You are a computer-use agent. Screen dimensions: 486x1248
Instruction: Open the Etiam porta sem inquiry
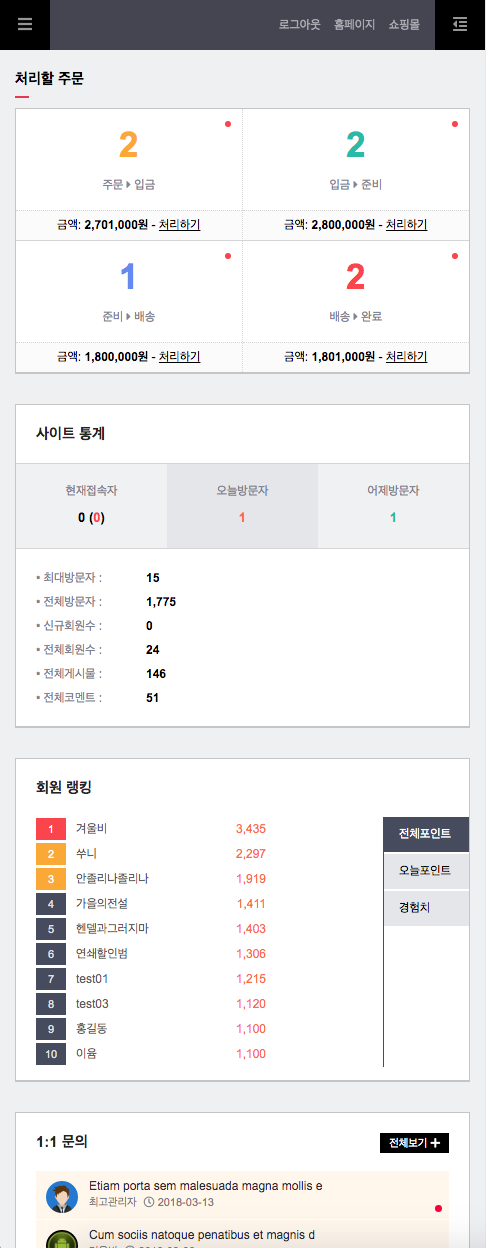206,1186
